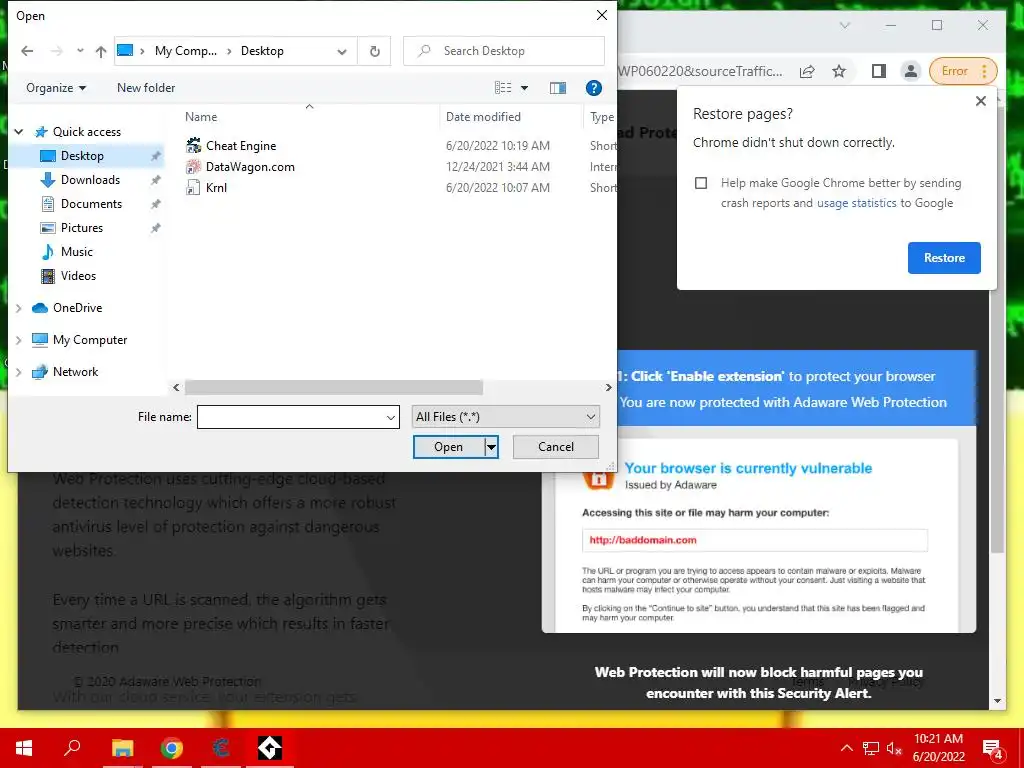The height and width of the screenshot is (768, 1024).
Task: Enable sending crash reports checkbox
Action: [x=701, y=184]
